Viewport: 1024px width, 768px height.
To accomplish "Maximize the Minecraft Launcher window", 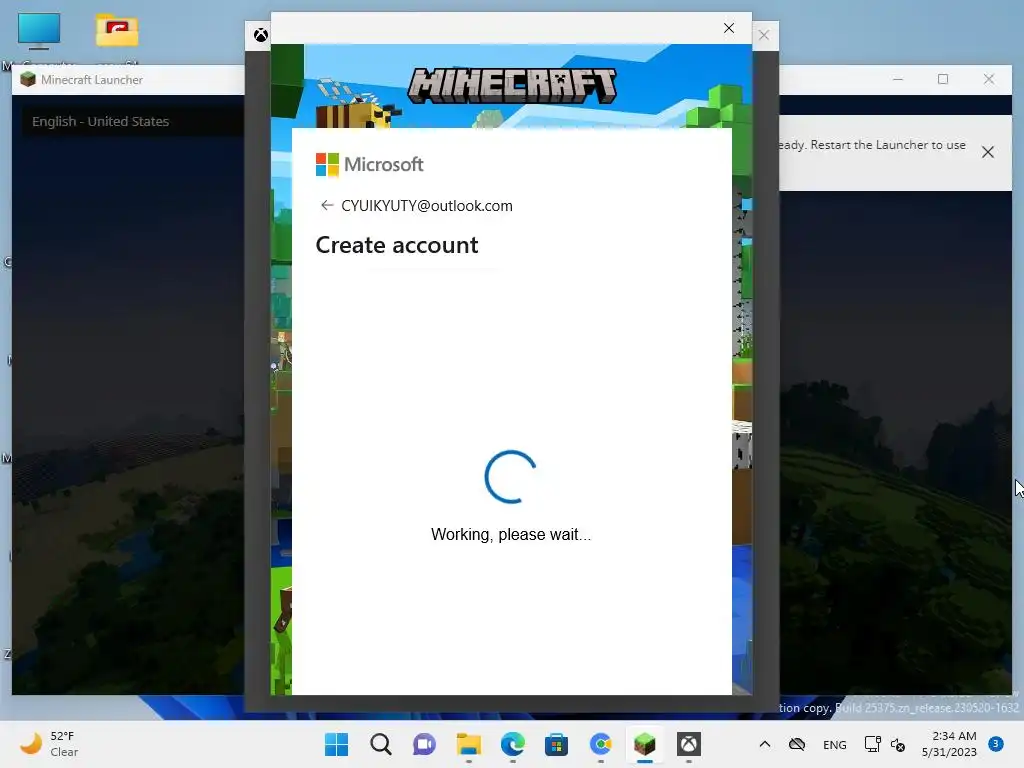I will coord(942,80).
